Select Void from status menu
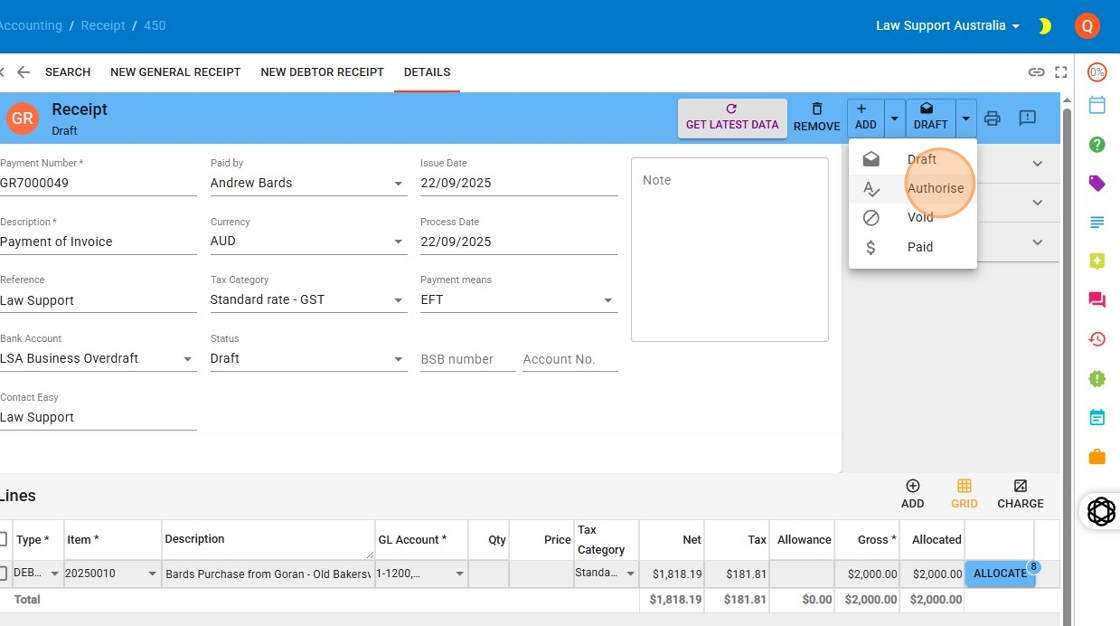This screenshot has height=626, width=1120. 913,218
